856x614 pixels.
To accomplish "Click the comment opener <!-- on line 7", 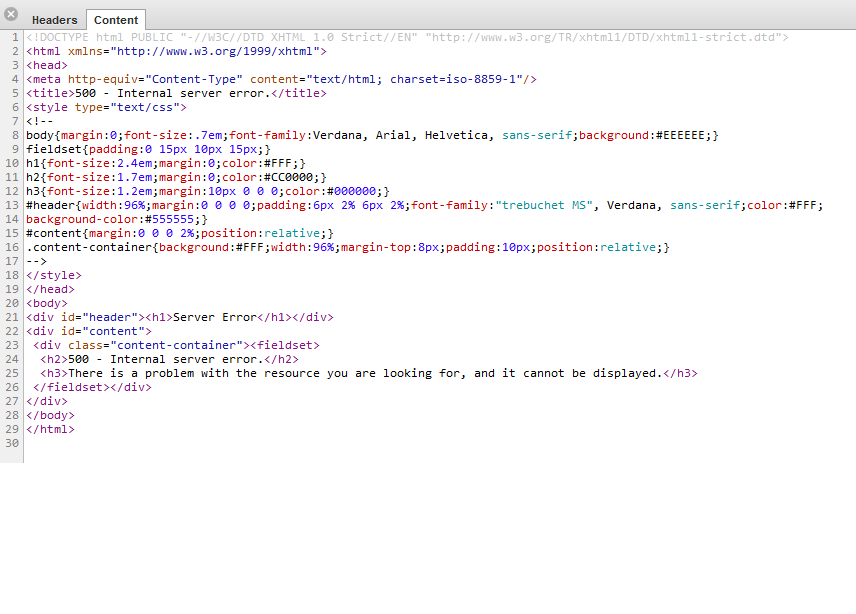I will (x=40, y=121).
